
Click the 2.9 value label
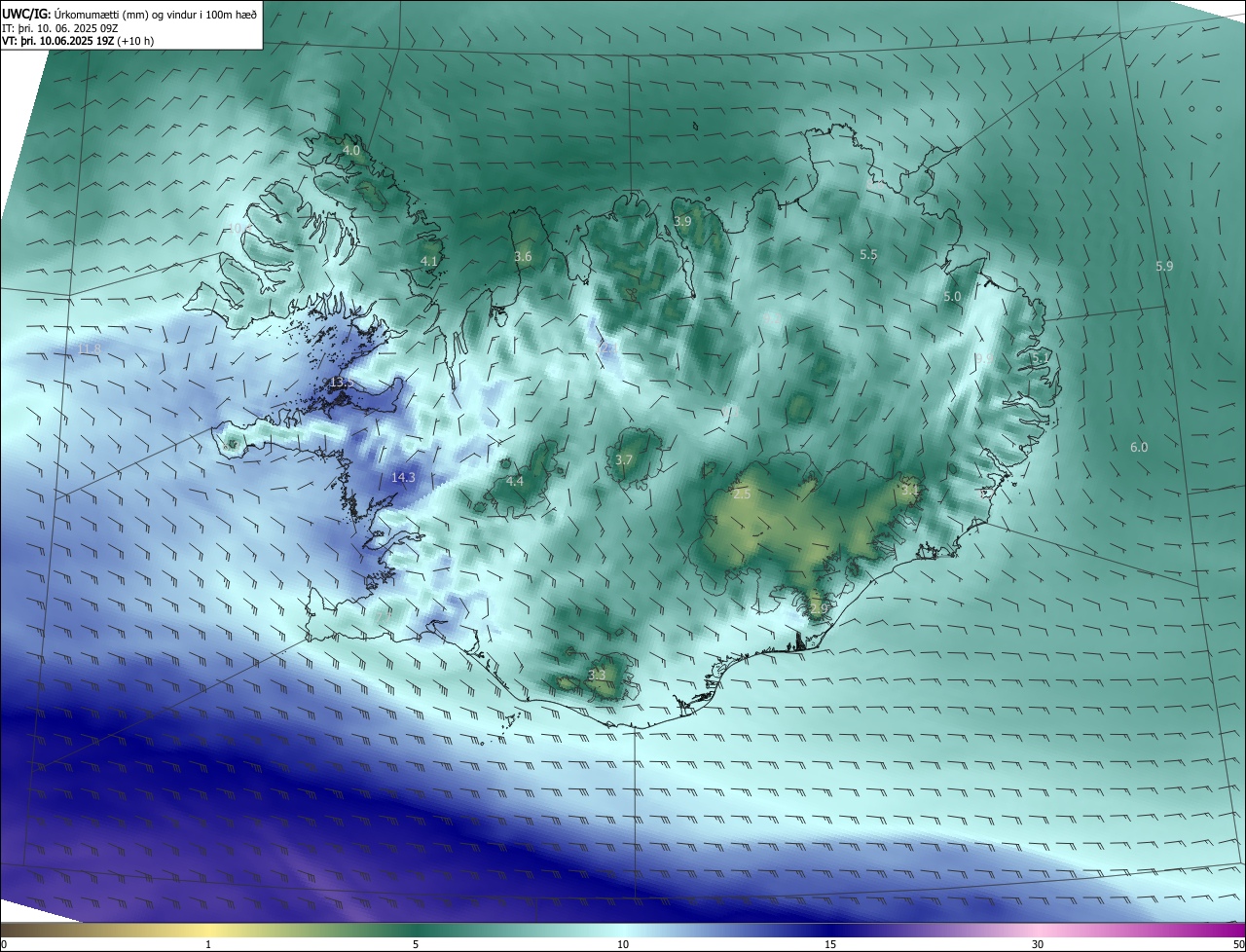[818, 608]
